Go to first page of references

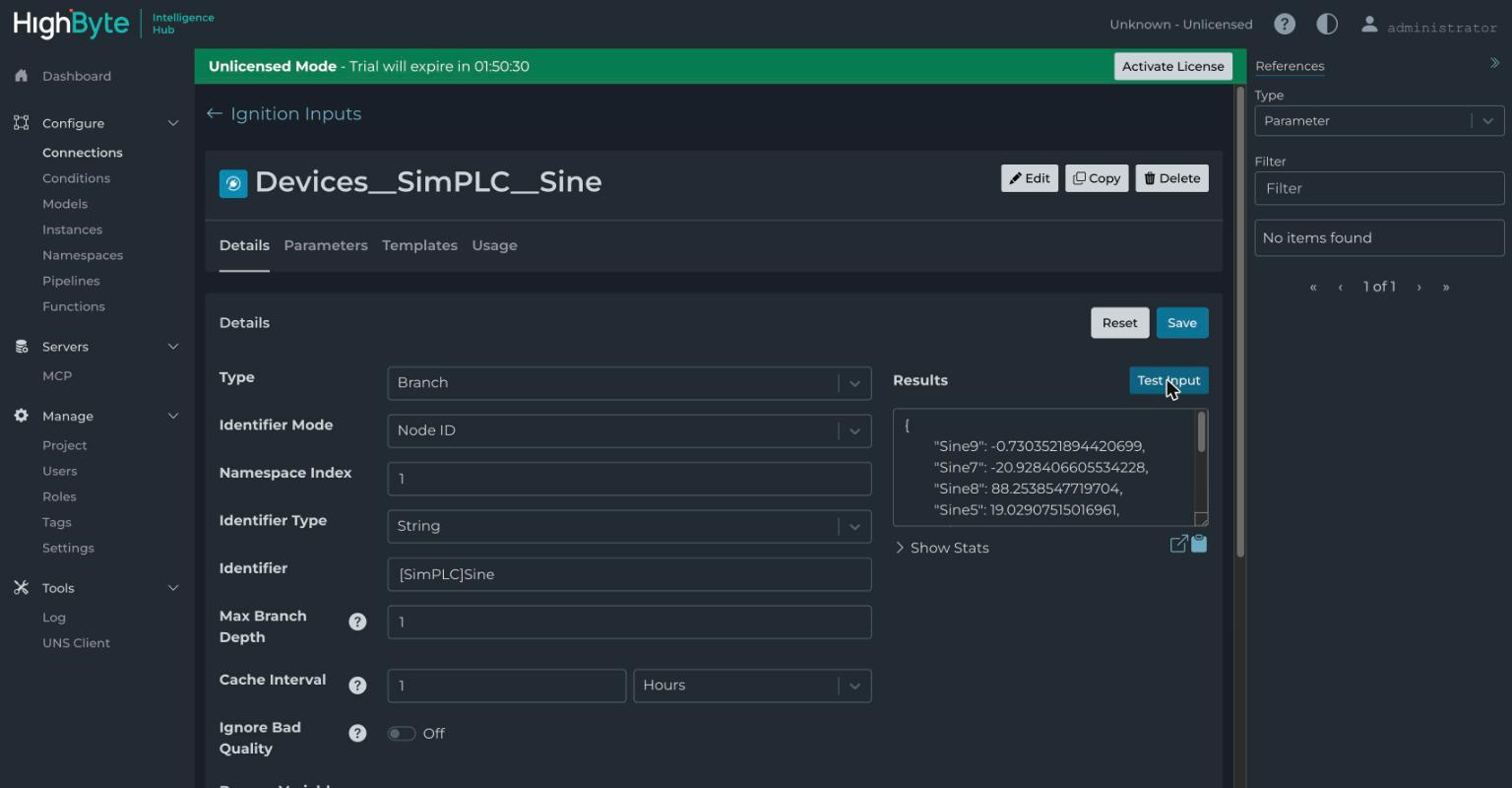point(1313,288)
